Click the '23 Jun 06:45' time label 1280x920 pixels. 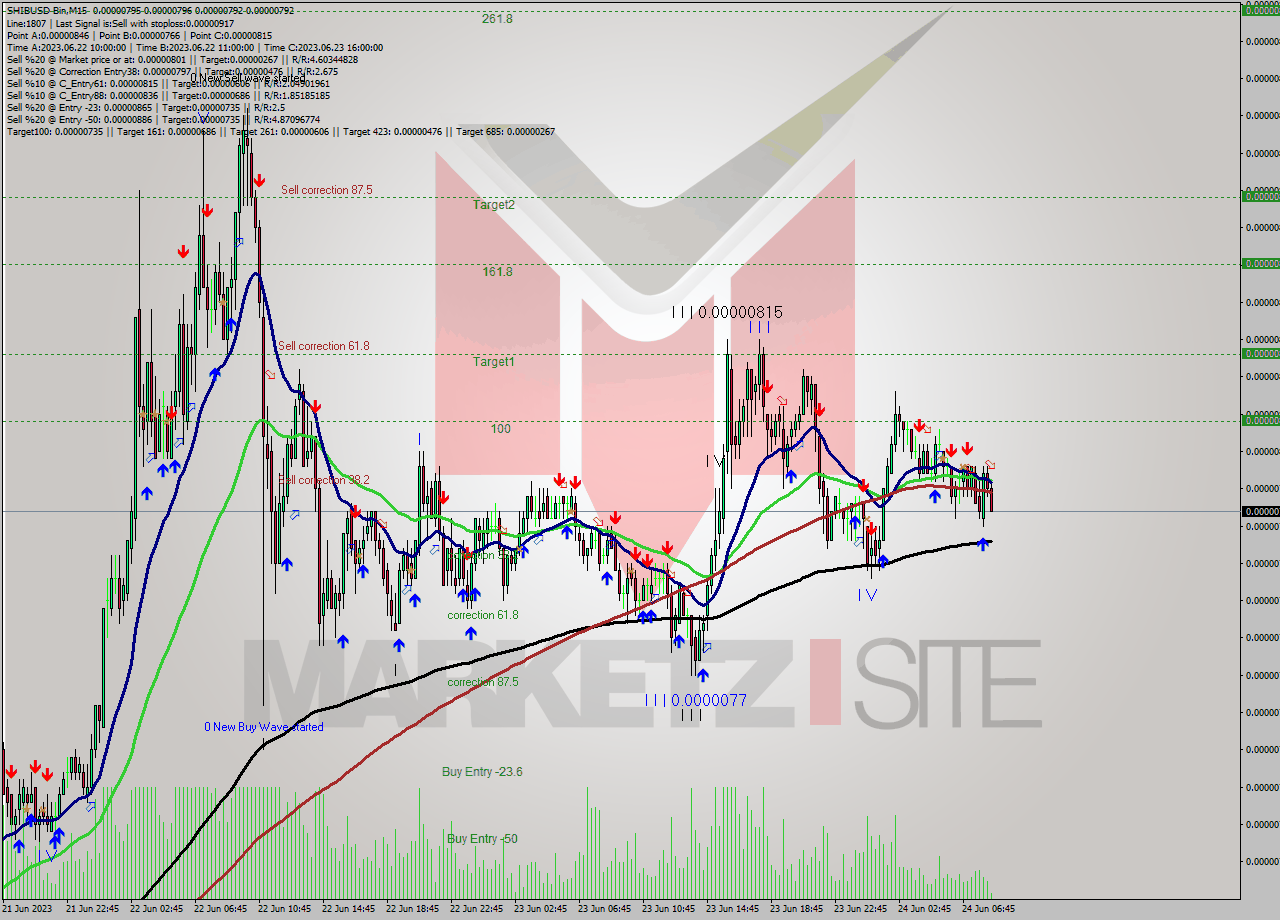point(604,909)
